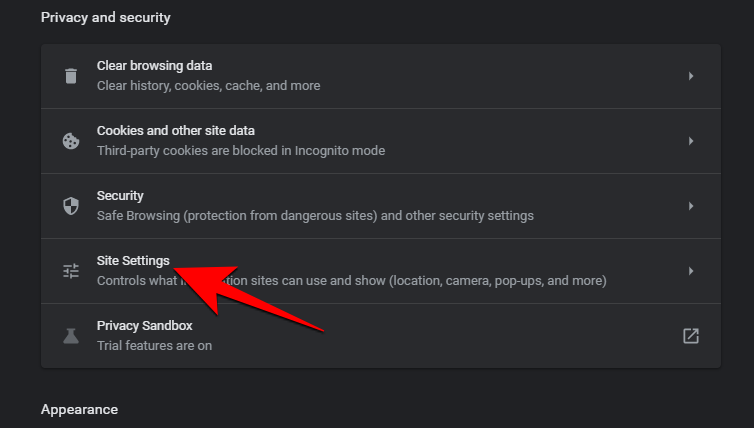Click the Security shield icon
The height and width of the screenshot is (428, 754).
point(70,206)
